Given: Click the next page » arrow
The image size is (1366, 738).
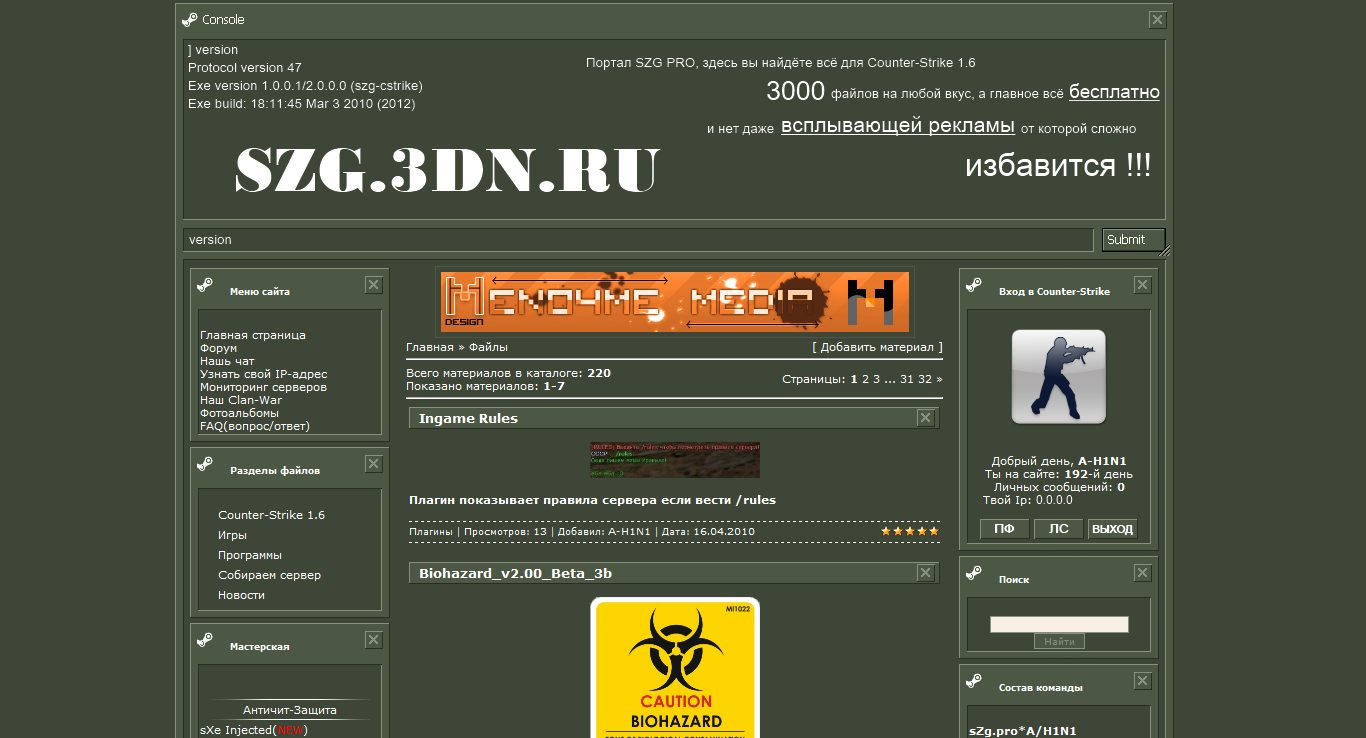Looking at the screenshot, I should coord(939,379).
